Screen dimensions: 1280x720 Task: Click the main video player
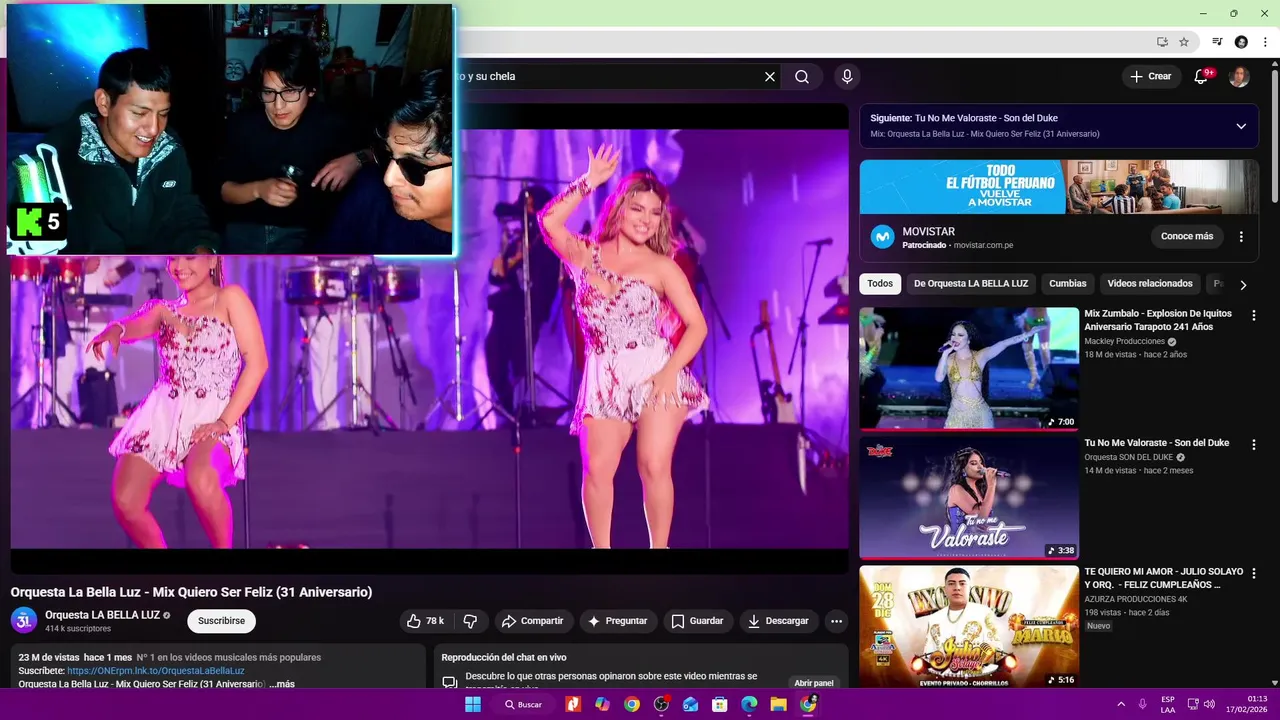pyautogui.click(x=429, y=340)
